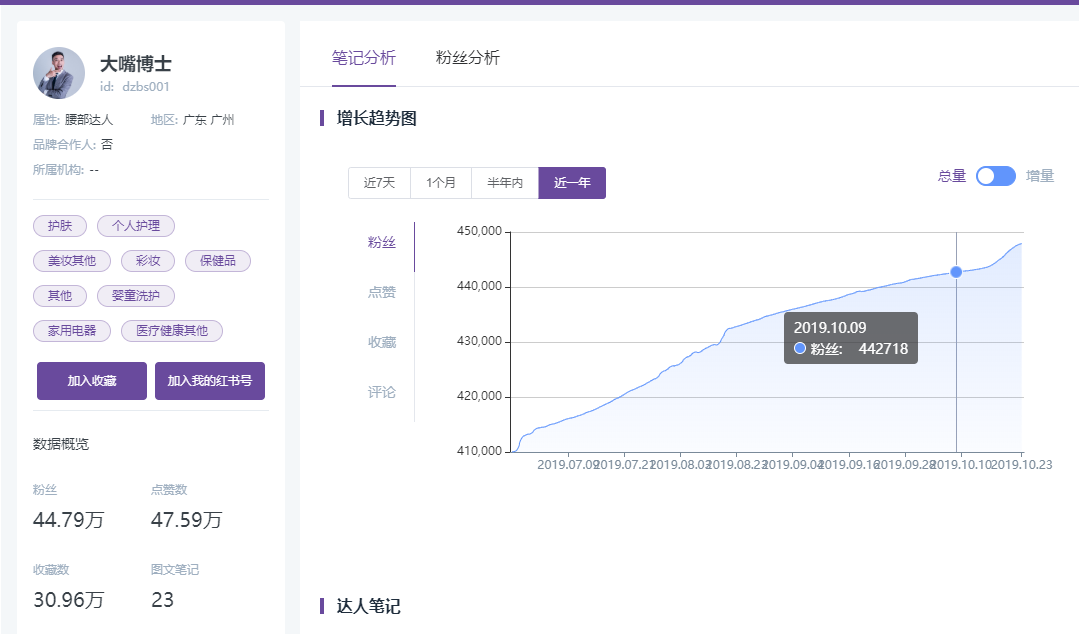The width and height of the screenshot is (1079, 634).
Task: Click the 图文笔记 count 23
Action: click(162, 600)
